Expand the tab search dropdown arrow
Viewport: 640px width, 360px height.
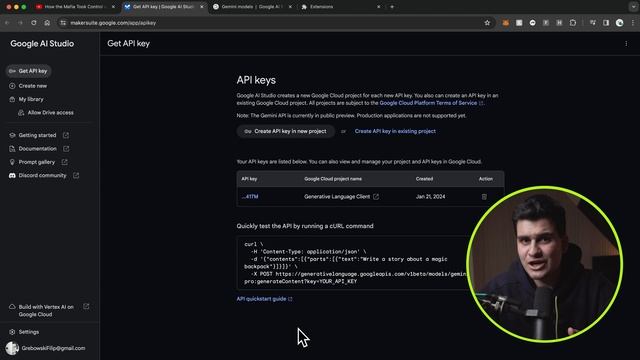tap(633, 7)
